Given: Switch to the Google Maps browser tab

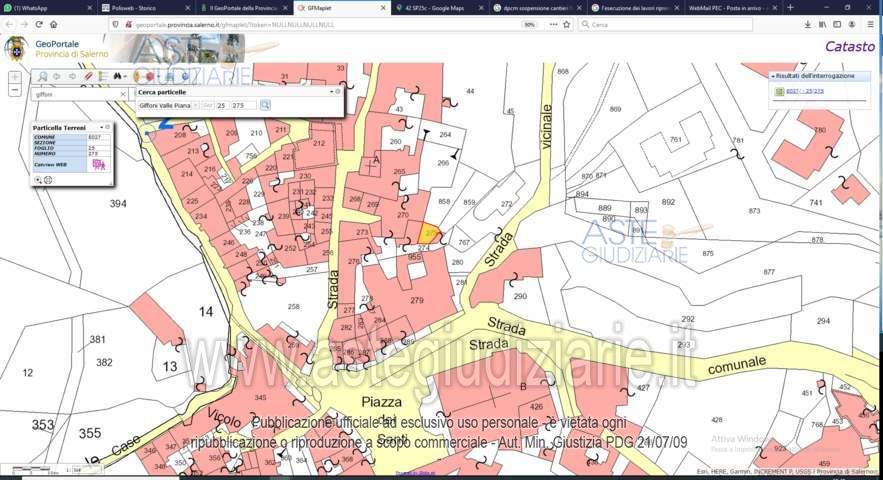Looking at the screenshot, I should [x=435, y=7].
